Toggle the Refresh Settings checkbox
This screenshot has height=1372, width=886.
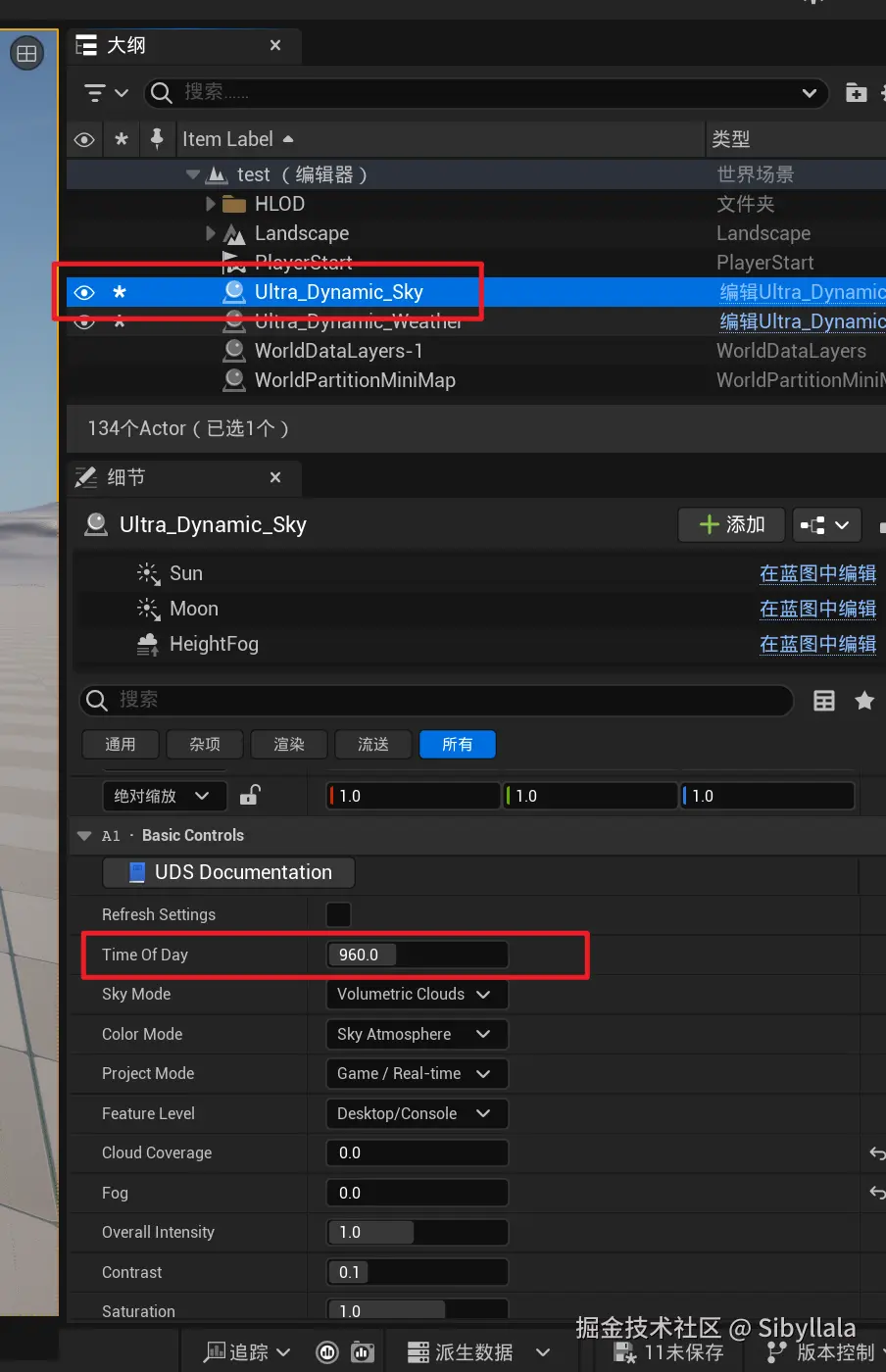(x=338, y=914)
